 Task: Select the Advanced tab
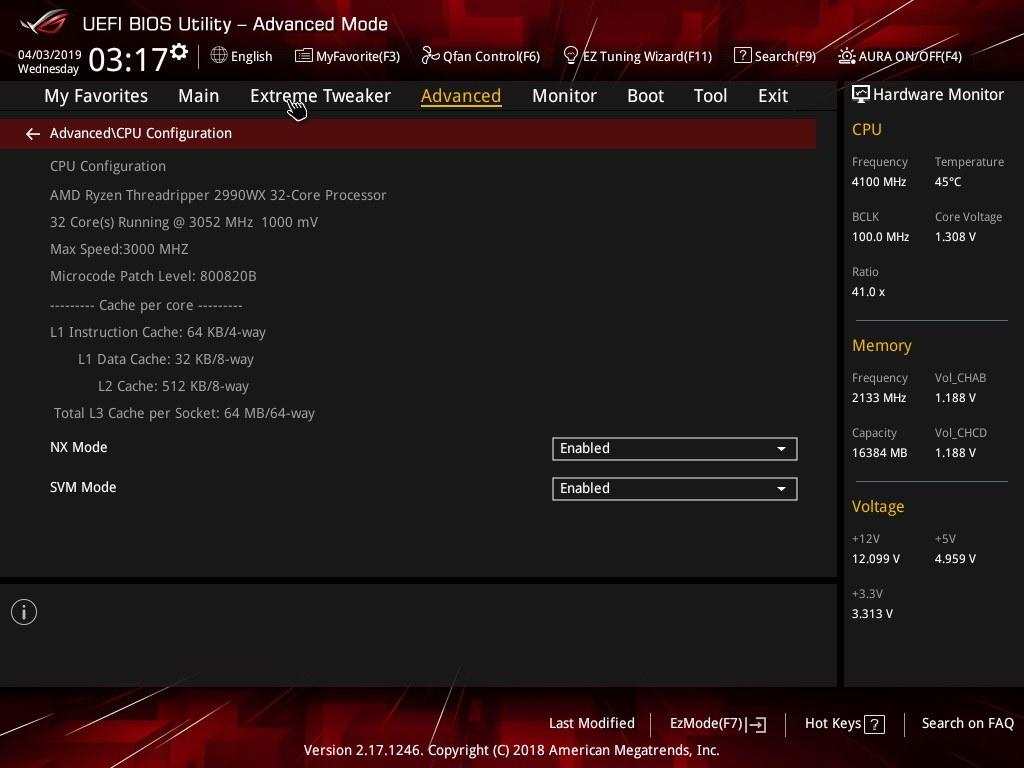pyautogui.click(x=461, y=96)
